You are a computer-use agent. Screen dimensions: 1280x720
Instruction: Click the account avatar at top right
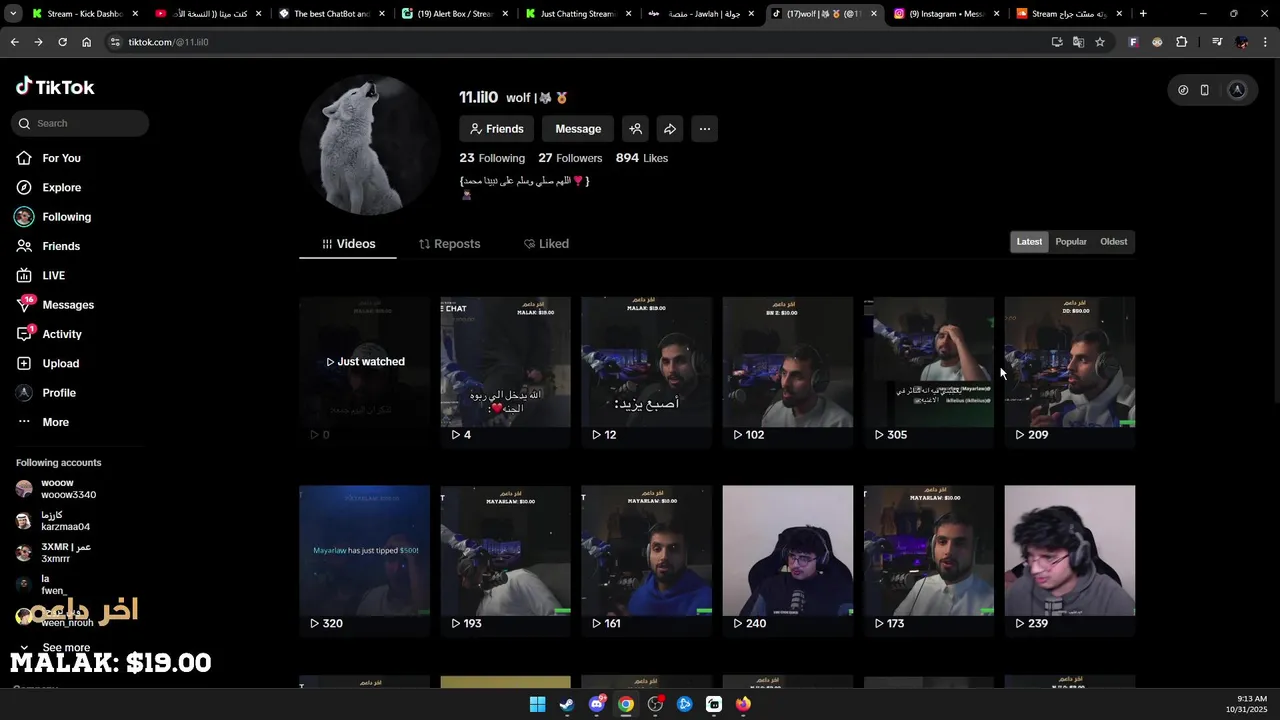coord(1237,90)
